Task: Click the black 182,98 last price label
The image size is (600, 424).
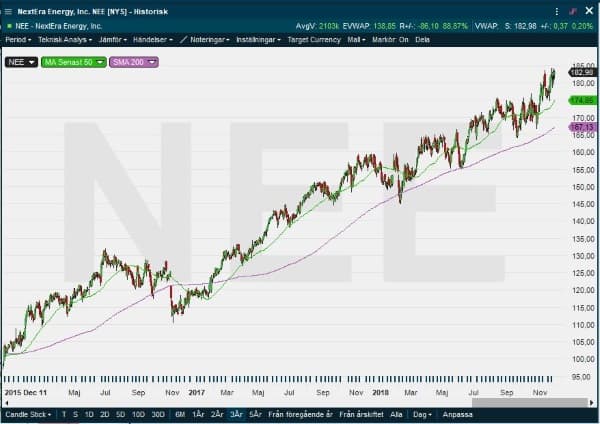Action: point(583,72)
